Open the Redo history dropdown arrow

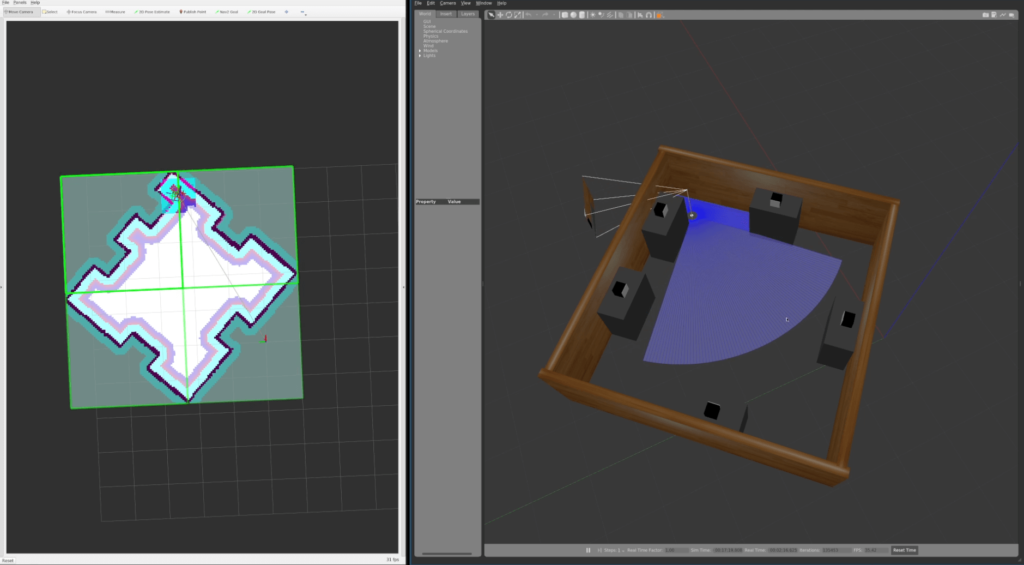pos(554,15)
